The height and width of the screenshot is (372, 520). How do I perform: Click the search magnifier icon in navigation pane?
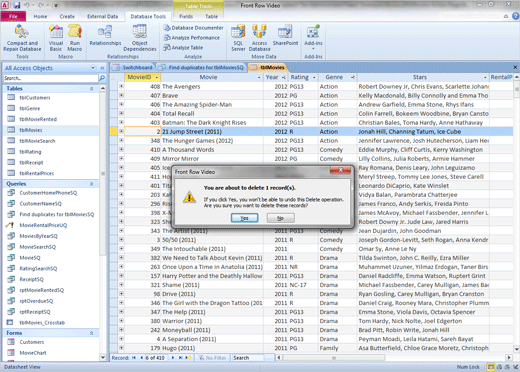pos(102,78)
